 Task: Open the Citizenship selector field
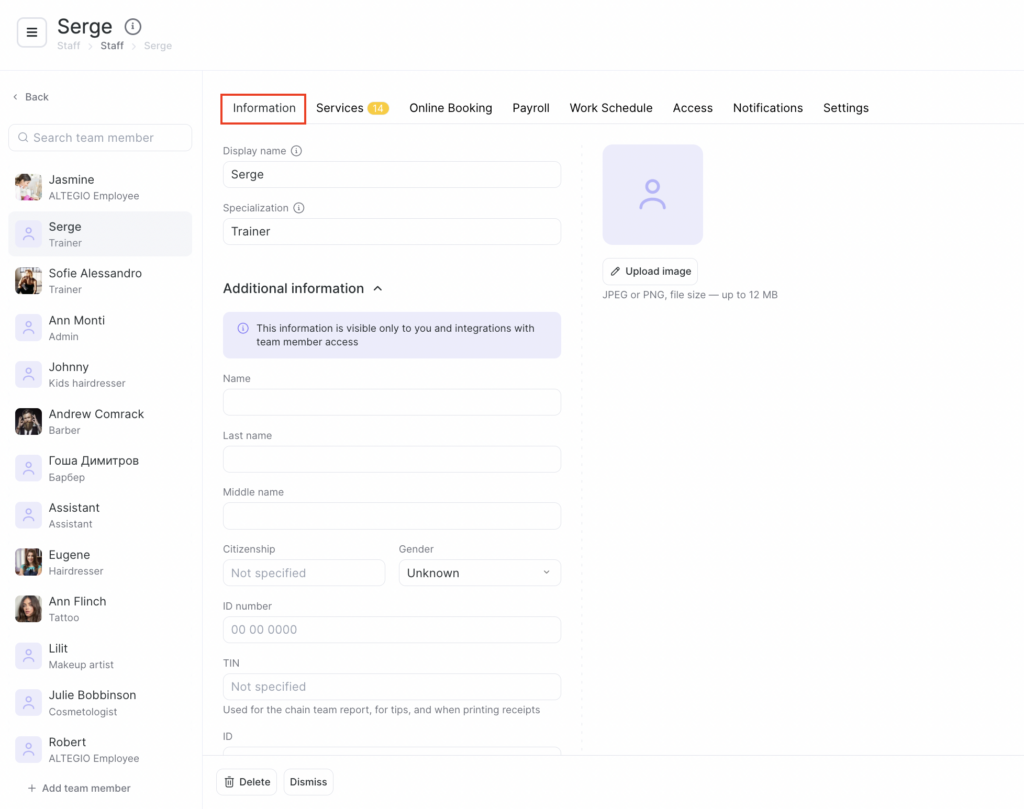coord(303,573)
